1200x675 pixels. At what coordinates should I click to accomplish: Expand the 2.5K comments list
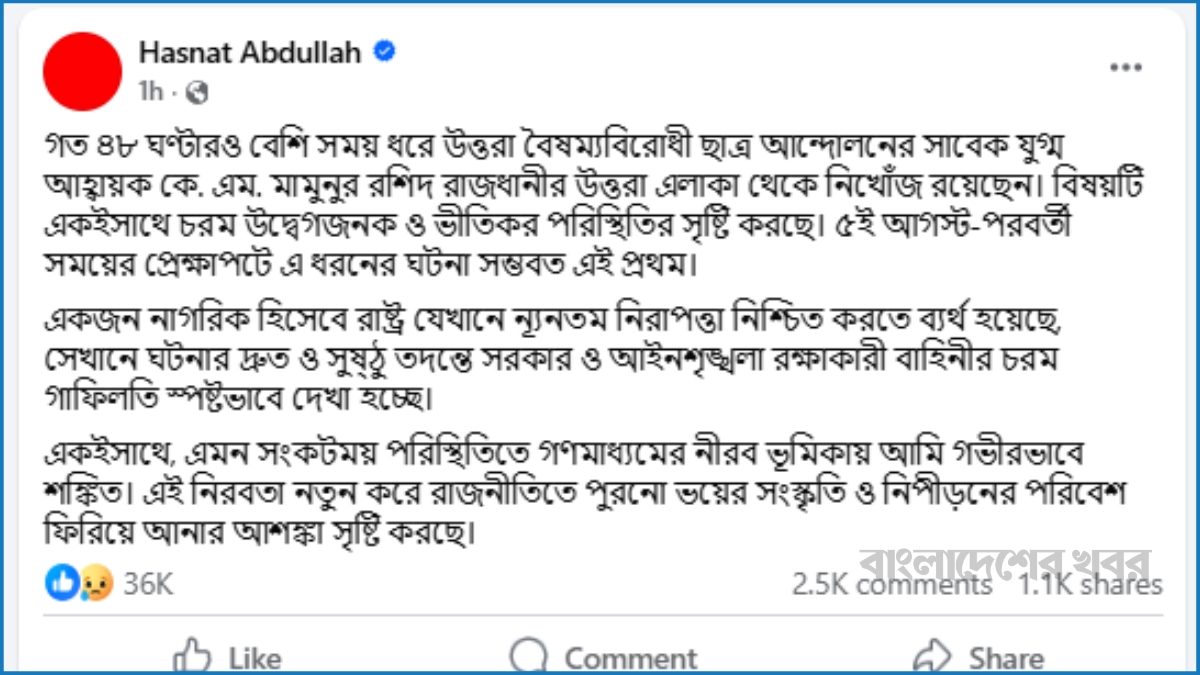pos(892,584)
